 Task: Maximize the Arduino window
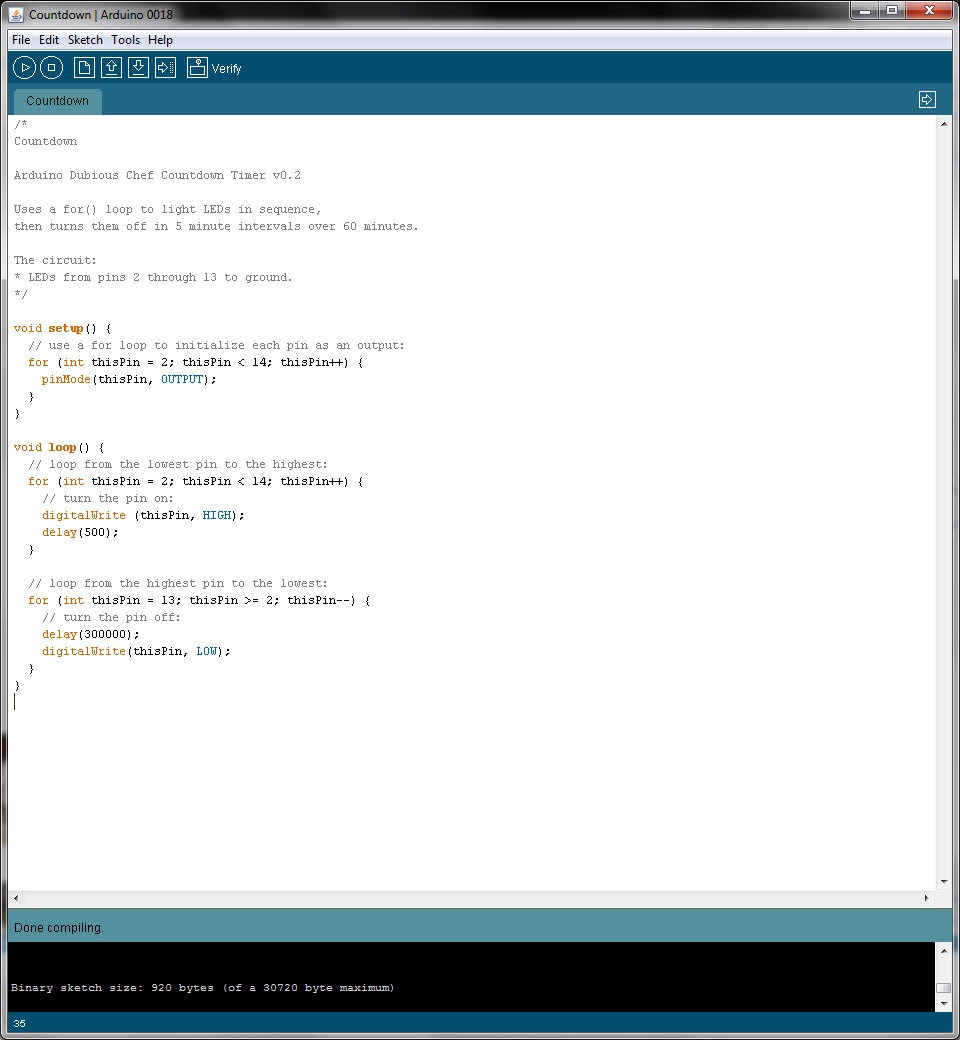click(892, 10)
